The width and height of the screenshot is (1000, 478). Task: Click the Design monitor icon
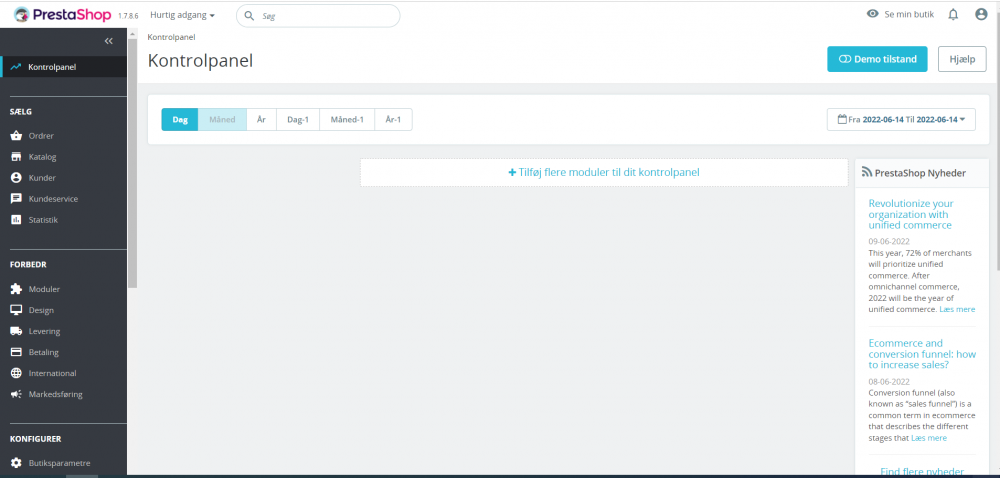[x=16, y=310]
